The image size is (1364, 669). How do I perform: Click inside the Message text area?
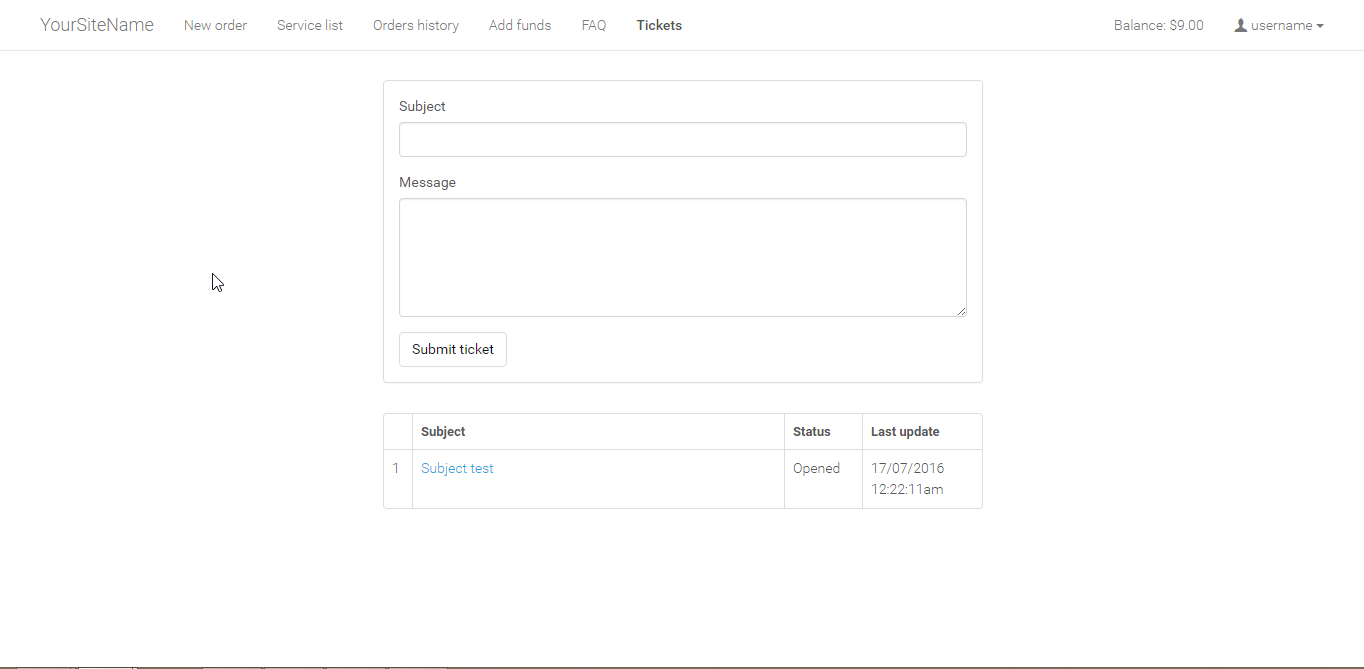[682, 257]
